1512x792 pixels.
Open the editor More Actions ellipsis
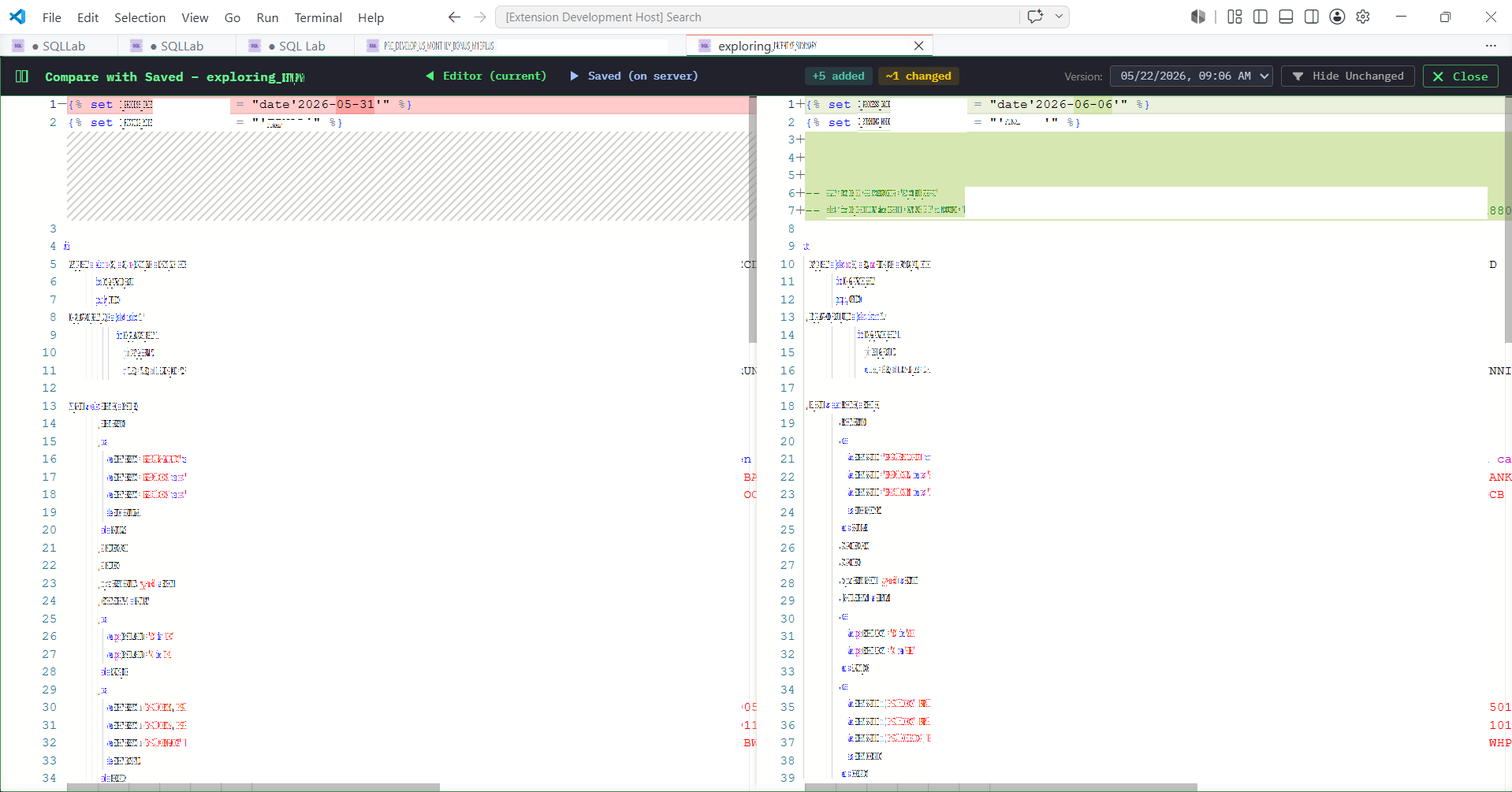pyautogui.click(x=1490, y=46)
